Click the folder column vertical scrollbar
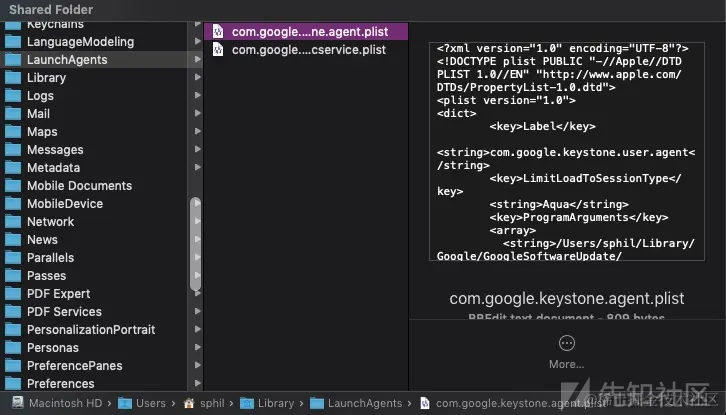 tap(195, 245)
